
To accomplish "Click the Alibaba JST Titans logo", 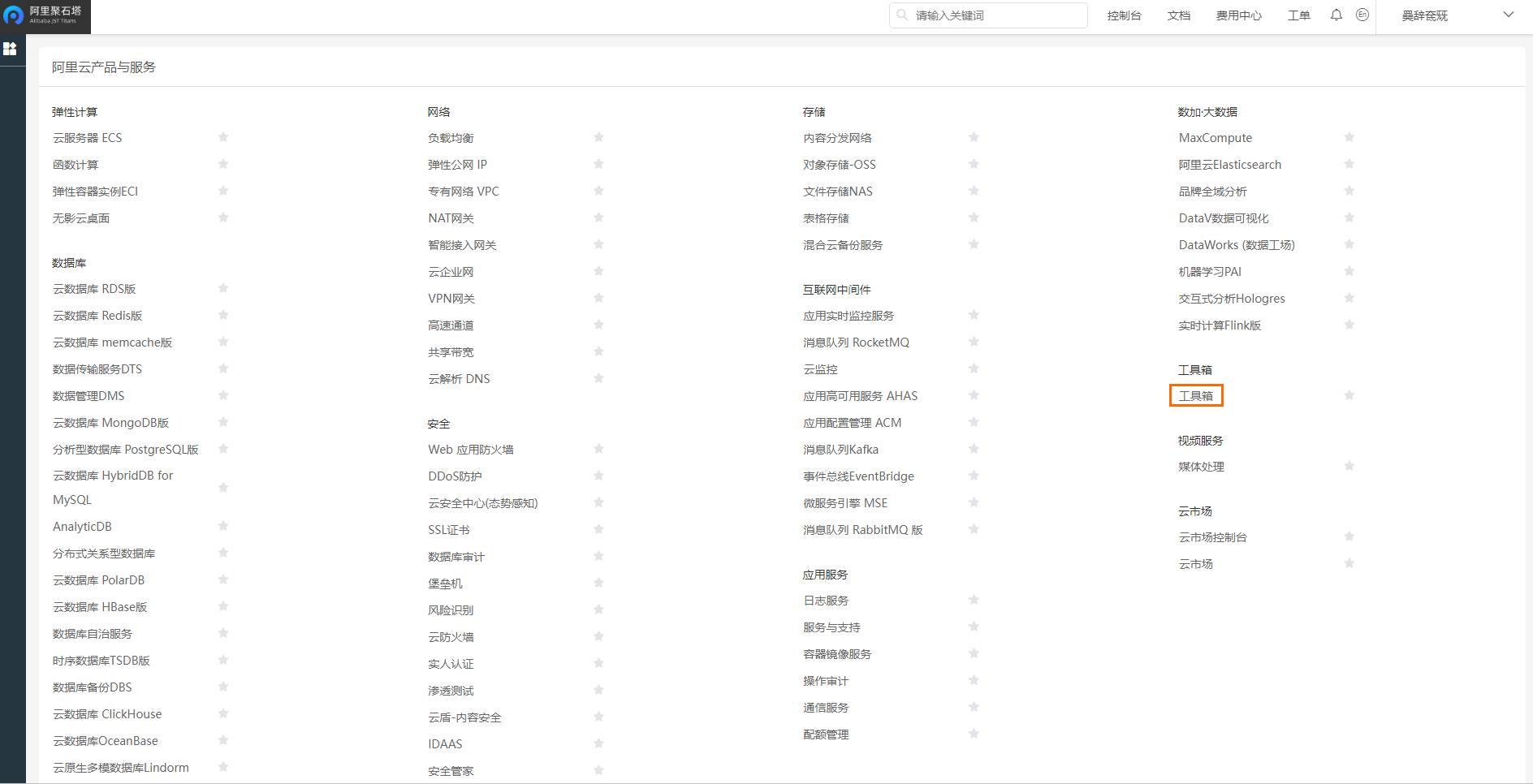I will [x=45, y=15].
